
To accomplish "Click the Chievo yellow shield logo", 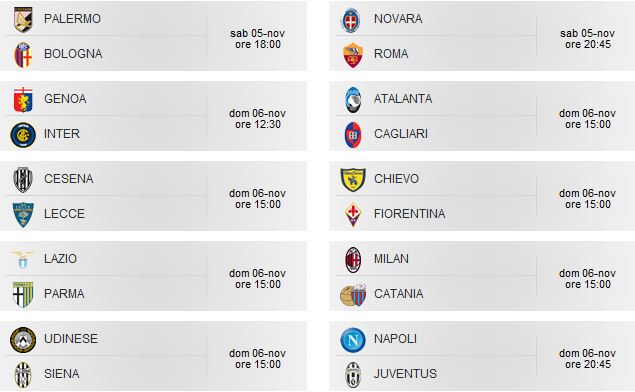I will pos(353,179).
